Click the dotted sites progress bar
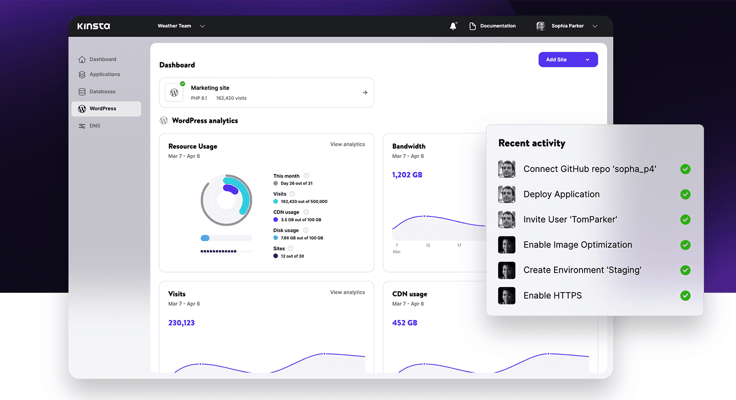 (x=226, y=251)
